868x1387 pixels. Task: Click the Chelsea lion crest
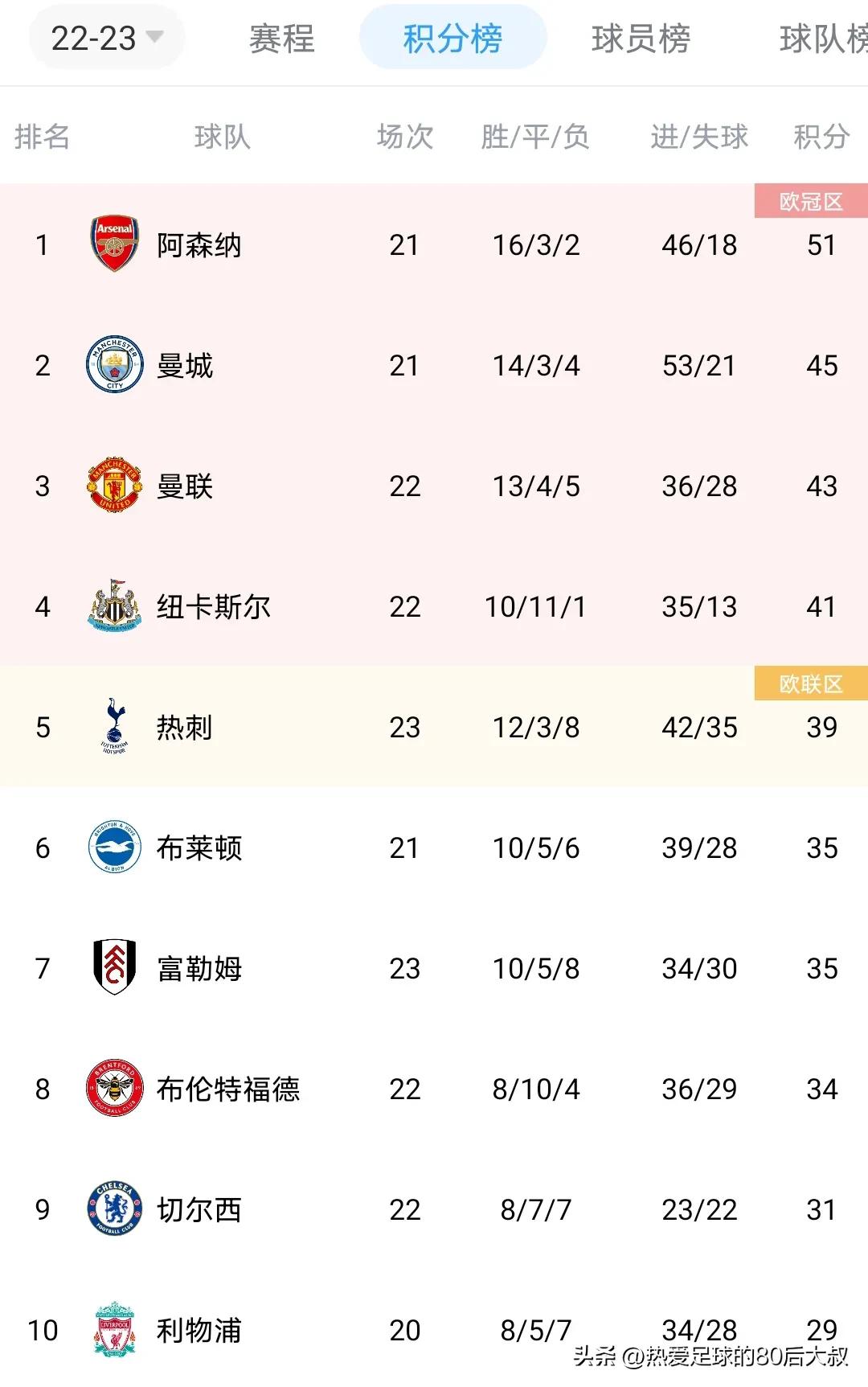[115, 1208]
